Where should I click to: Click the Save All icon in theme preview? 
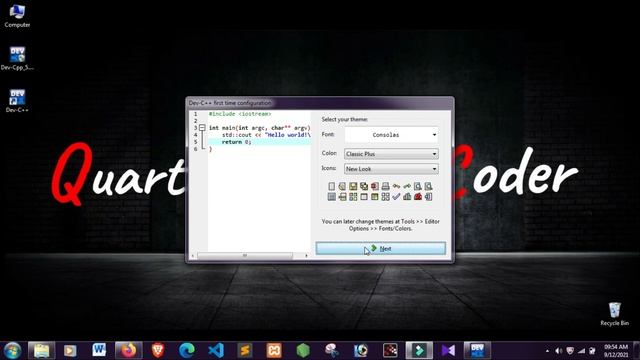pos(364,186)
